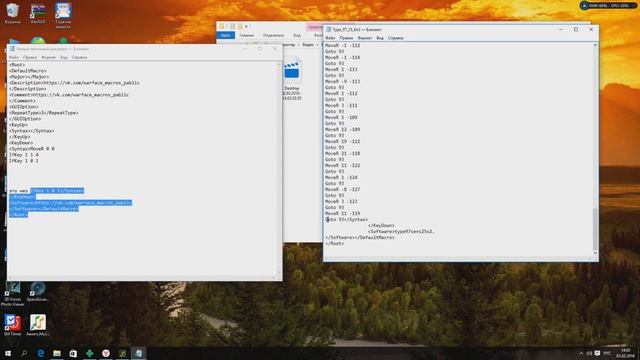This screenshot has width=640, height=360.
Task: Switch to the Notepad taskbar button
Action: (138, 353)
